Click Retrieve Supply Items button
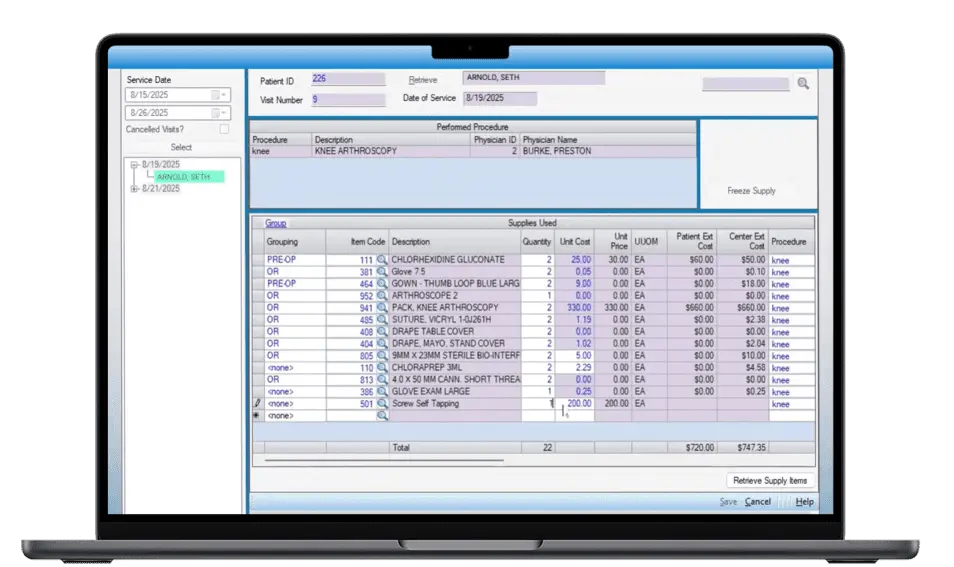Screen dimensions: 954x567 (x=770, y=481)
